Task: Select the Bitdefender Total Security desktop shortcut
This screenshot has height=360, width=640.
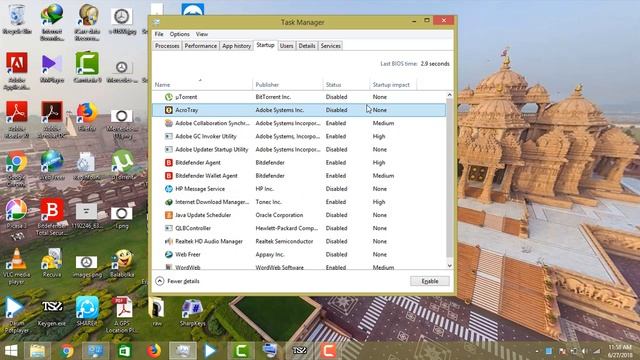Action: click(x=51, y=217)
